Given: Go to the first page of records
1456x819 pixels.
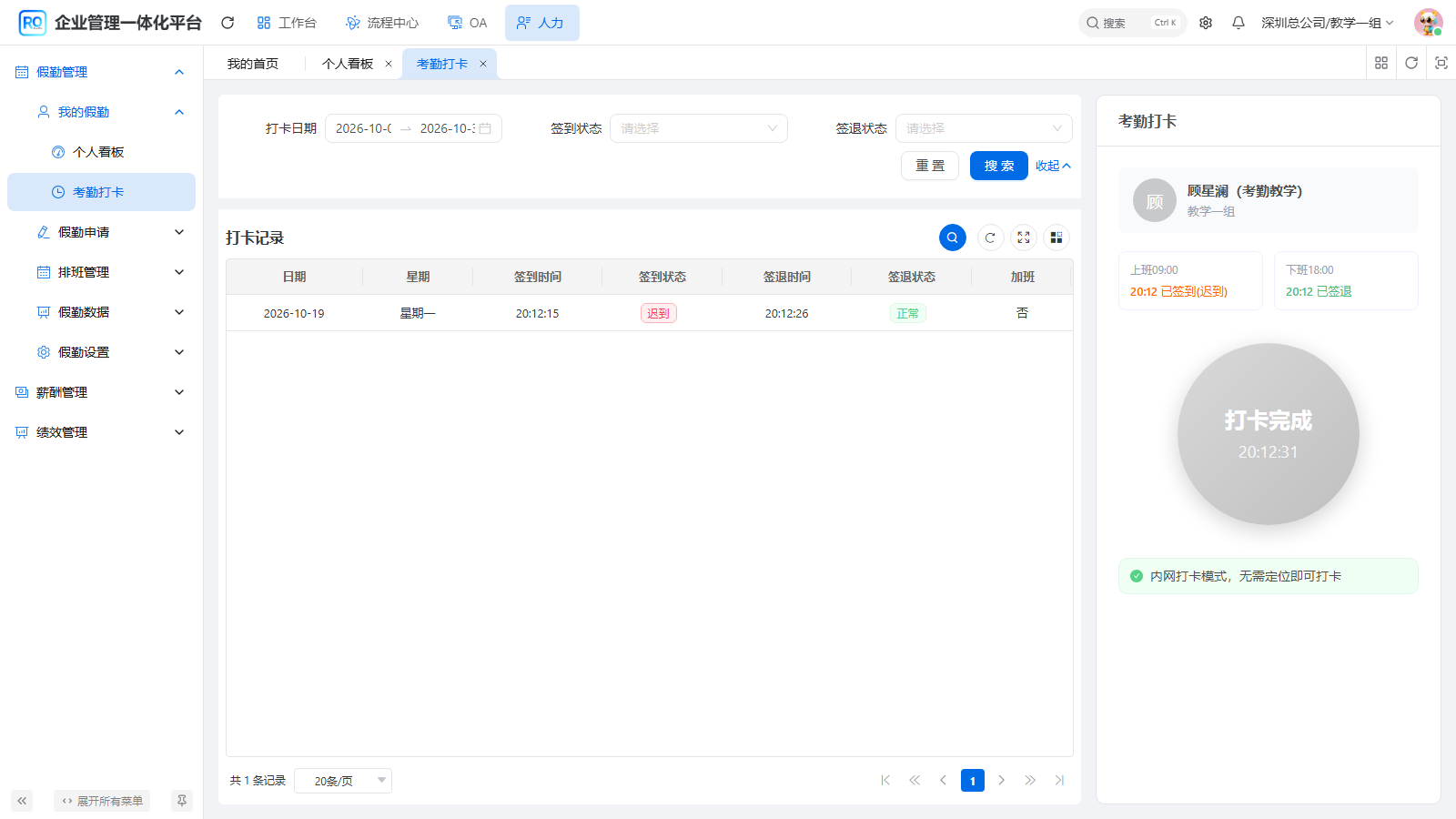Looking at the screenshot, I should (x=885, y=780).
